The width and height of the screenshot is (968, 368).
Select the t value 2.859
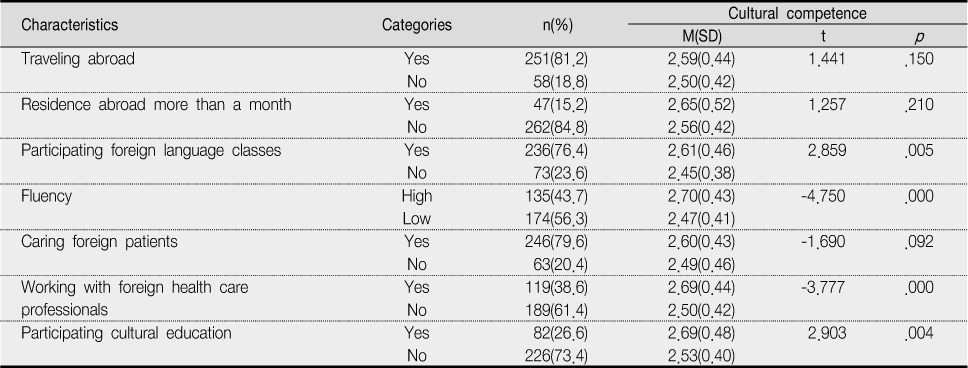[824, 151]
